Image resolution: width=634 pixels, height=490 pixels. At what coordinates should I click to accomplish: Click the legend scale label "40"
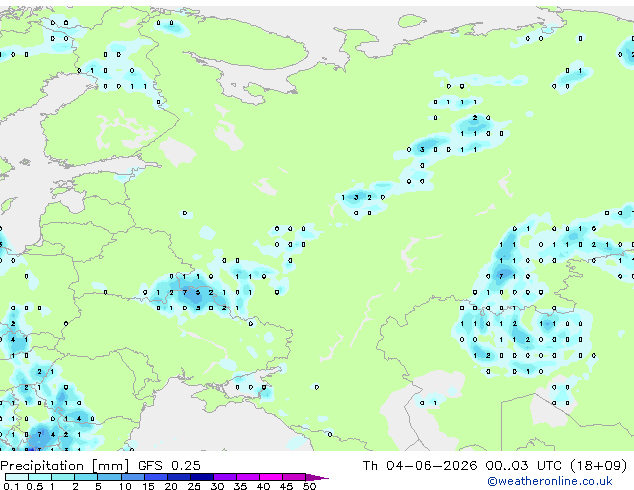263,486
